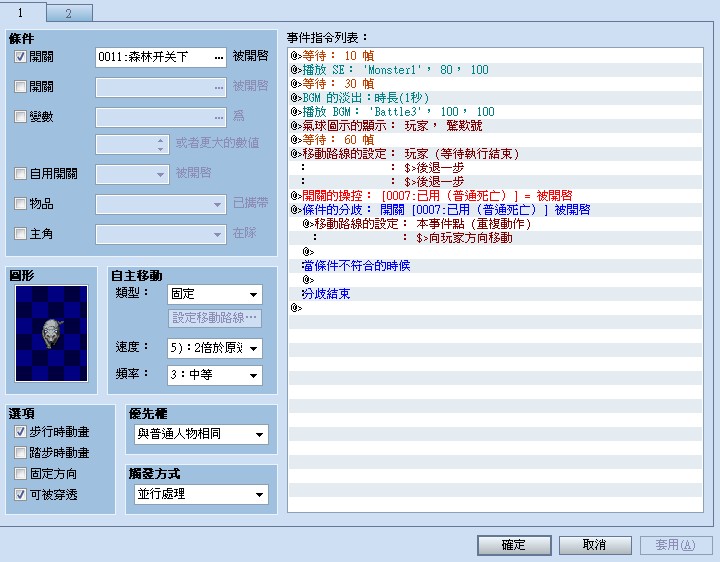
Task: Enable the second 開關 condition checkbox
Action: (x=20, y=87)
